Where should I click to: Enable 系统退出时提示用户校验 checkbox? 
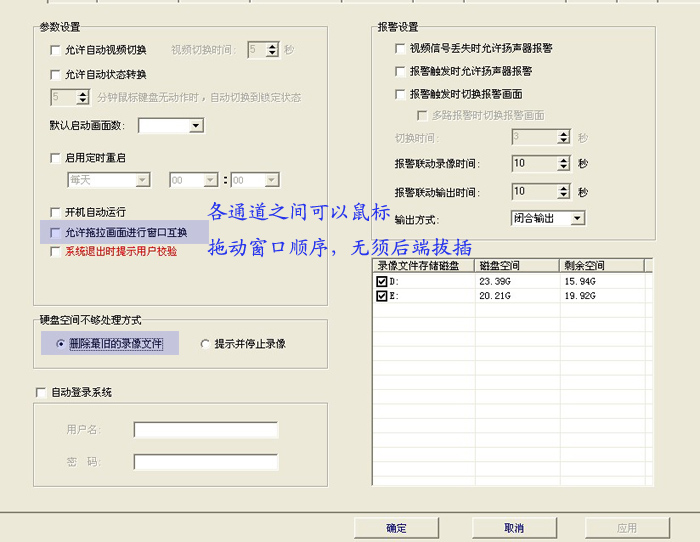pos(55,251)
